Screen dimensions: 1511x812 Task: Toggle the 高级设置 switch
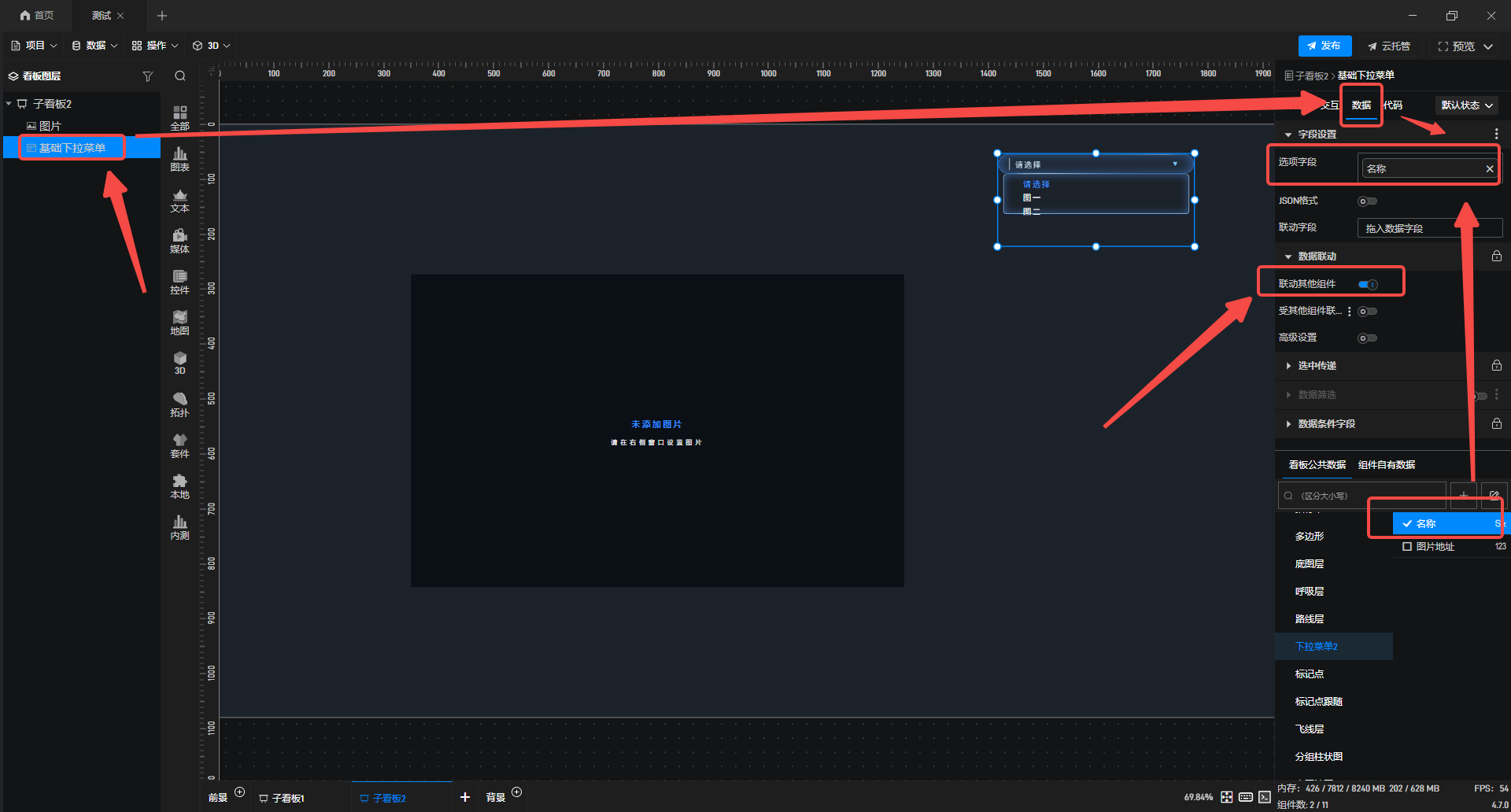[x=1367, y=338]
